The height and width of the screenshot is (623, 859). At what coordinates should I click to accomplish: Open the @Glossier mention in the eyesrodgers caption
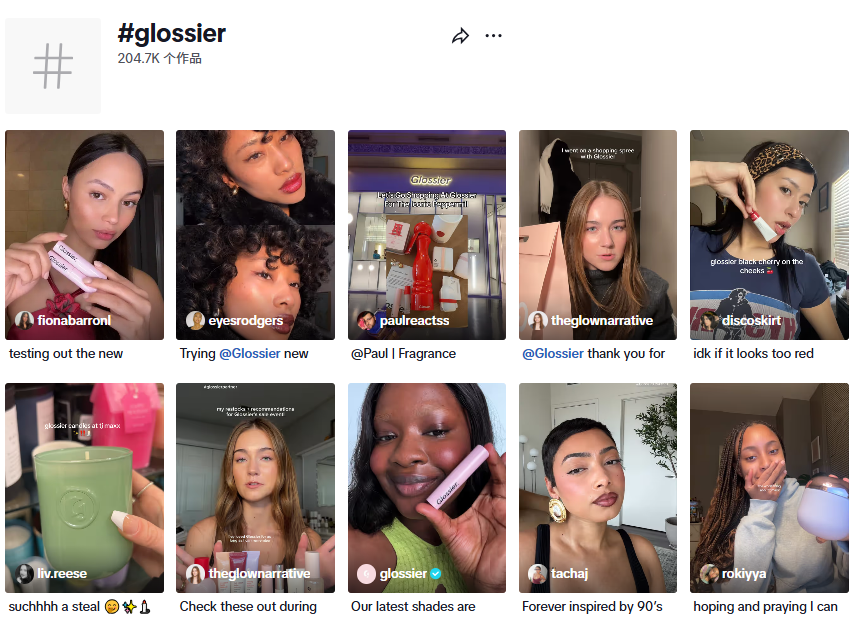[x=250, y=354]
